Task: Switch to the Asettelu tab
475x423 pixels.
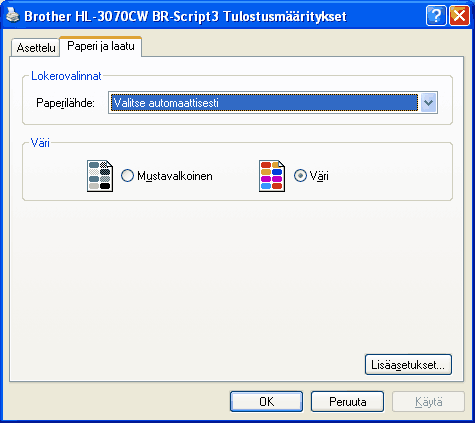Action: pyautogui.click(x=36, y=48)
